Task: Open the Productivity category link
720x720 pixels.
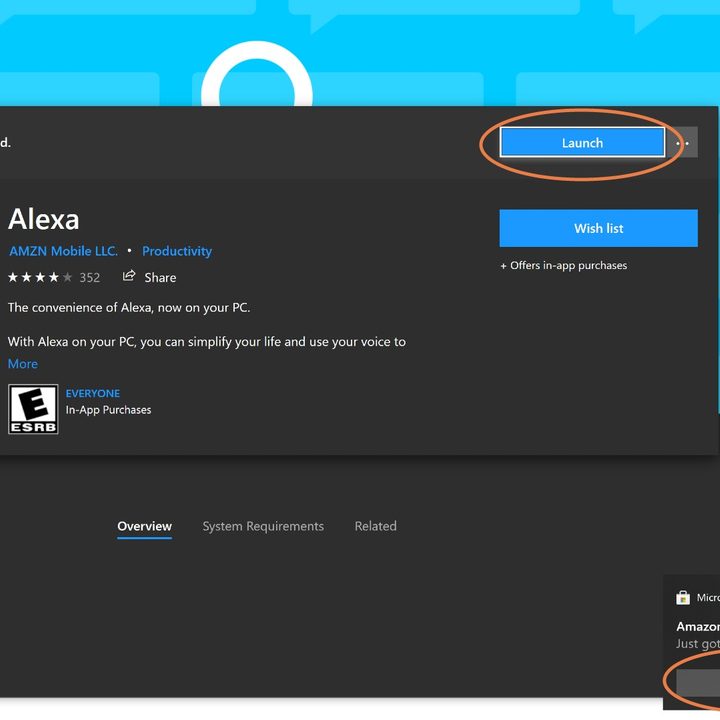Action: point(177,251)
